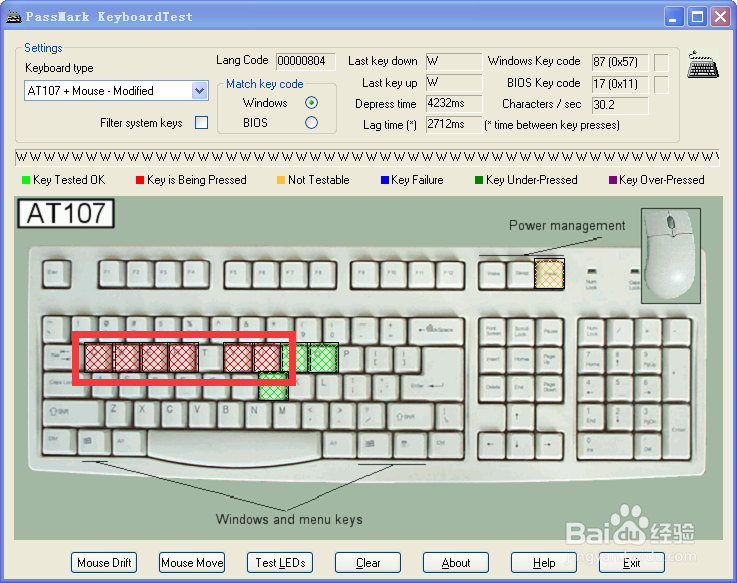Viewport: 737px width, 583px height.
Task: Click the green-hatched O key
Action: click(x=323, y=358)
